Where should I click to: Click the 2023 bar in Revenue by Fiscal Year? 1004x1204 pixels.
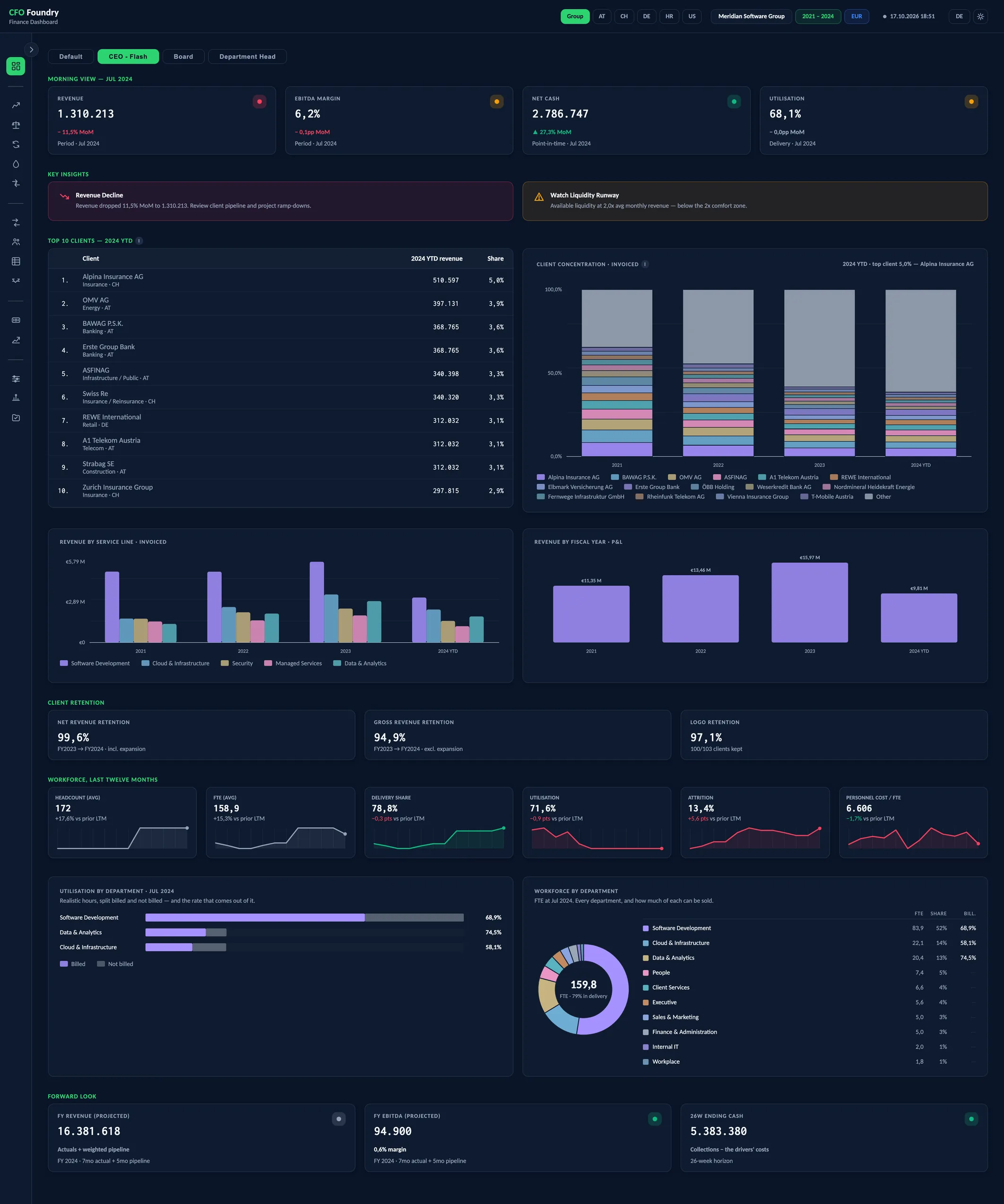809,602
